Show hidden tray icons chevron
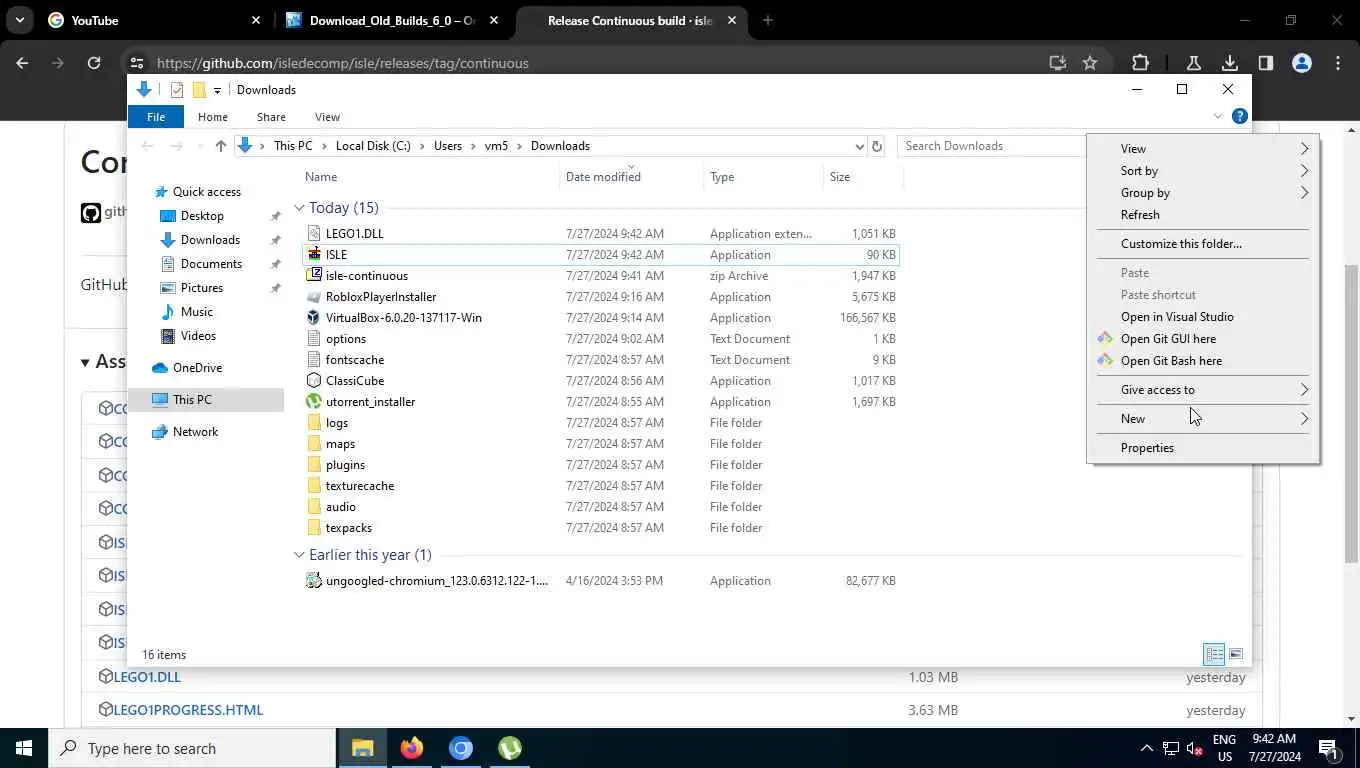 (1146, 748)
